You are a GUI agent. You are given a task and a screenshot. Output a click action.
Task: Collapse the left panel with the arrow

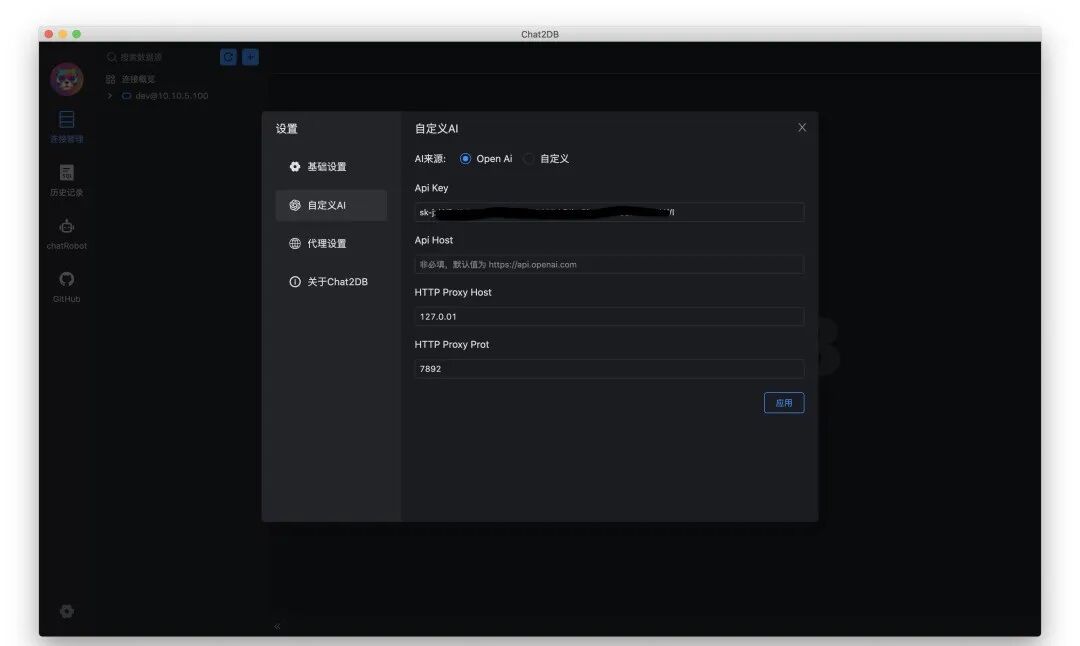pyautogui.click(x=277, y=626)
